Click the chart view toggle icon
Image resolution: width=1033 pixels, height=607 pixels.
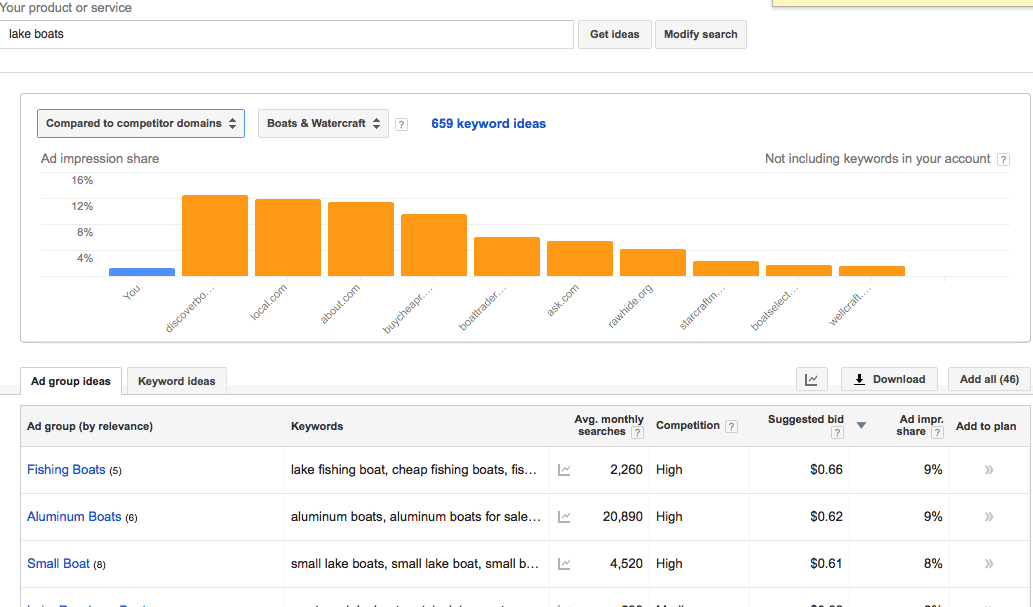811,380
